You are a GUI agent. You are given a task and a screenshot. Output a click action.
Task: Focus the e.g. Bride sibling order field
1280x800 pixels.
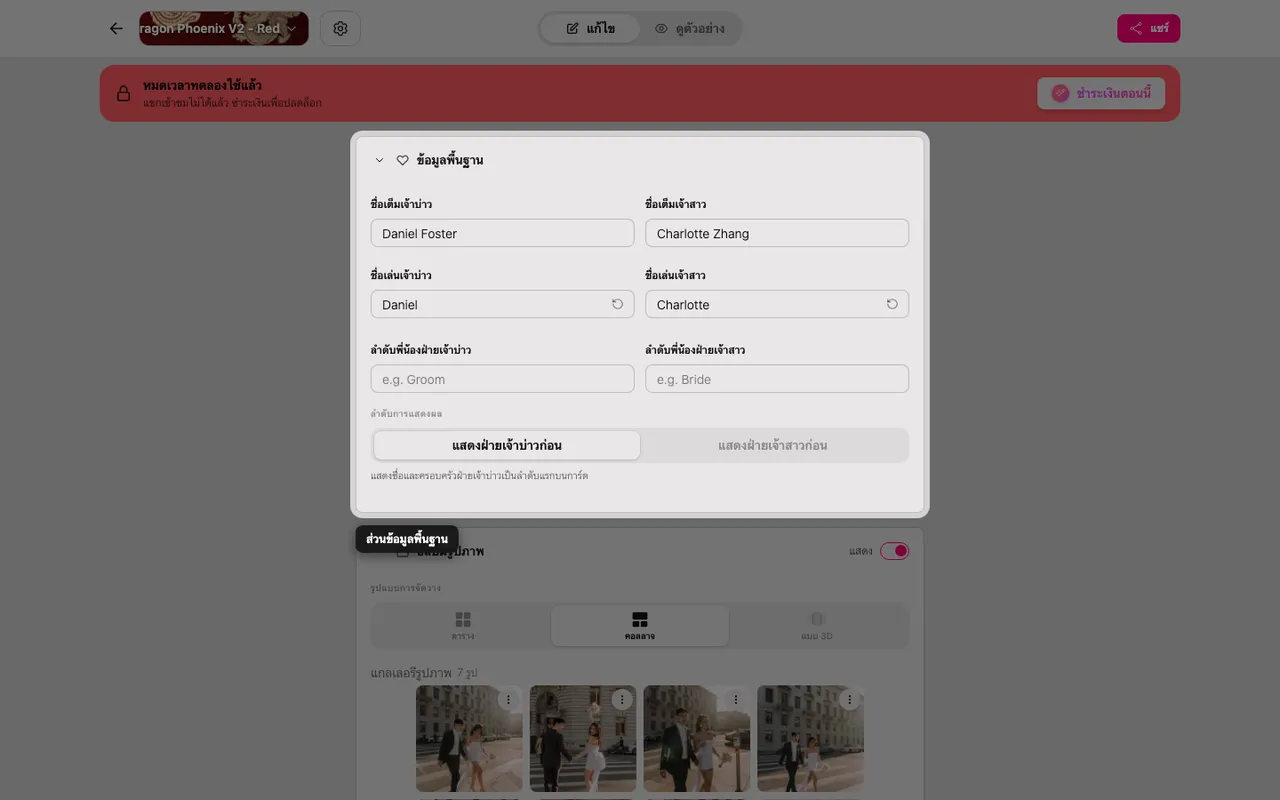(777, 379)
